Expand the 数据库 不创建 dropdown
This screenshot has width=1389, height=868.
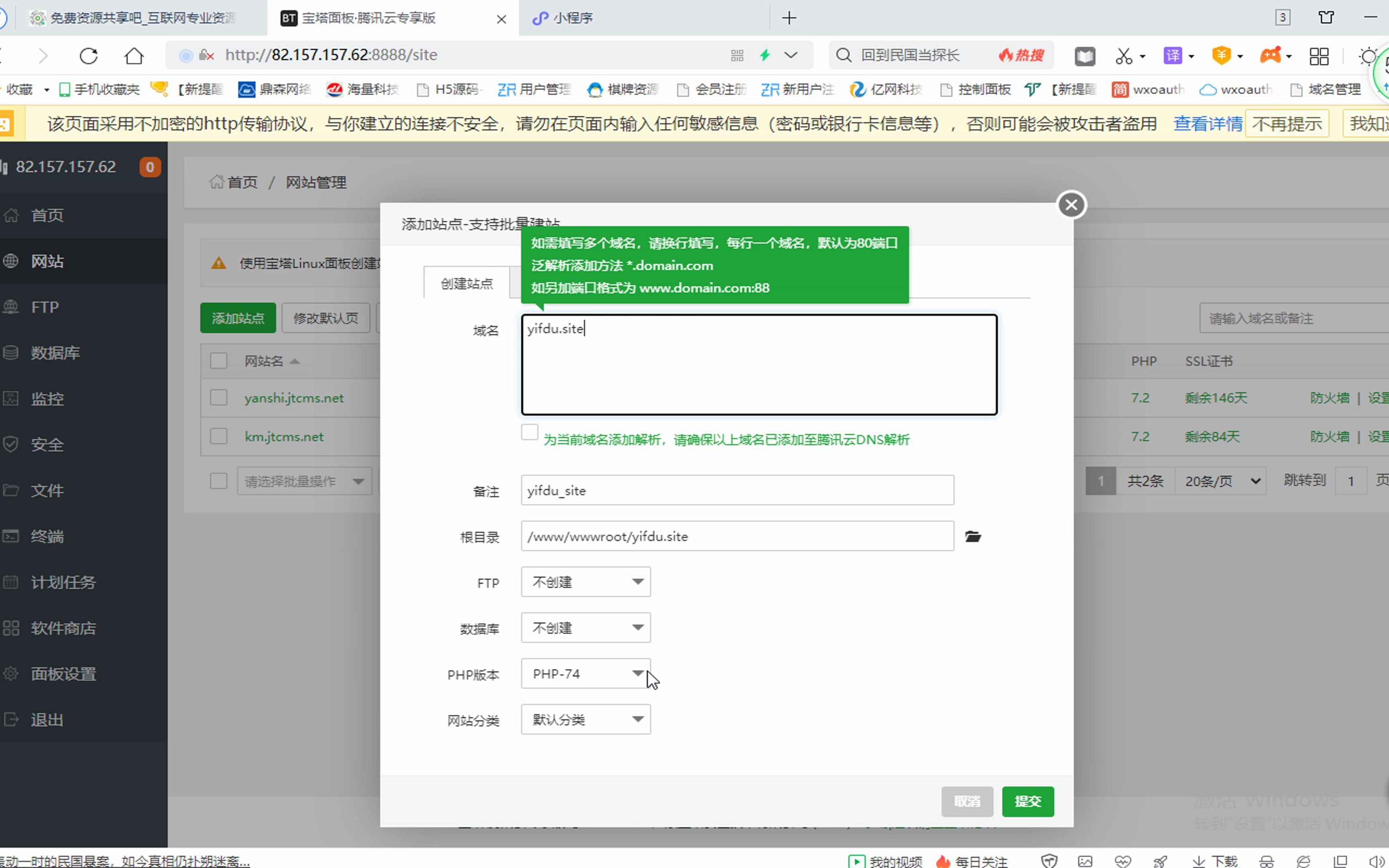586,627
